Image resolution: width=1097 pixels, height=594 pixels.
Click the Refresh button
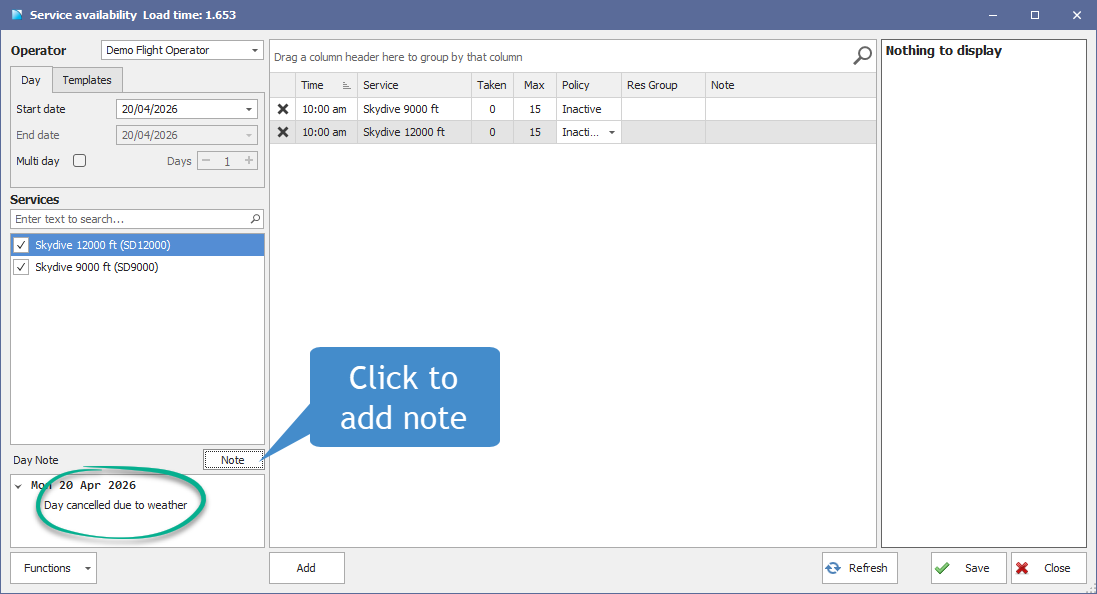(x=859, y=568)
